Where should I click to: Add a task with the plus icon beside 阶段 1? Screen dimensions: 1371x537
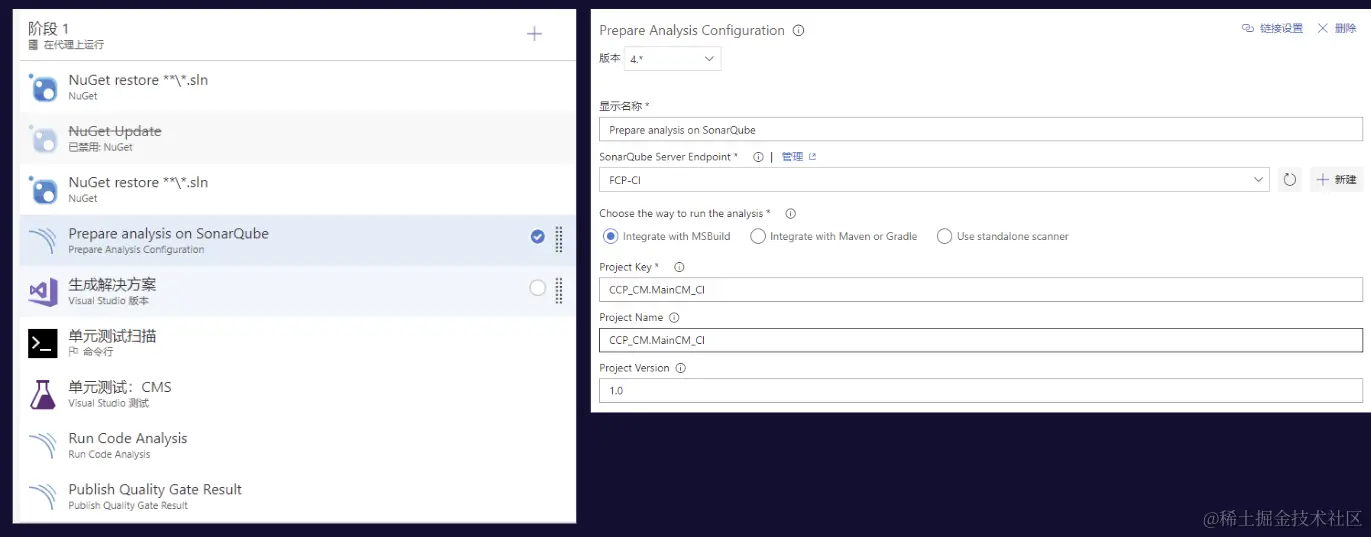534,34
